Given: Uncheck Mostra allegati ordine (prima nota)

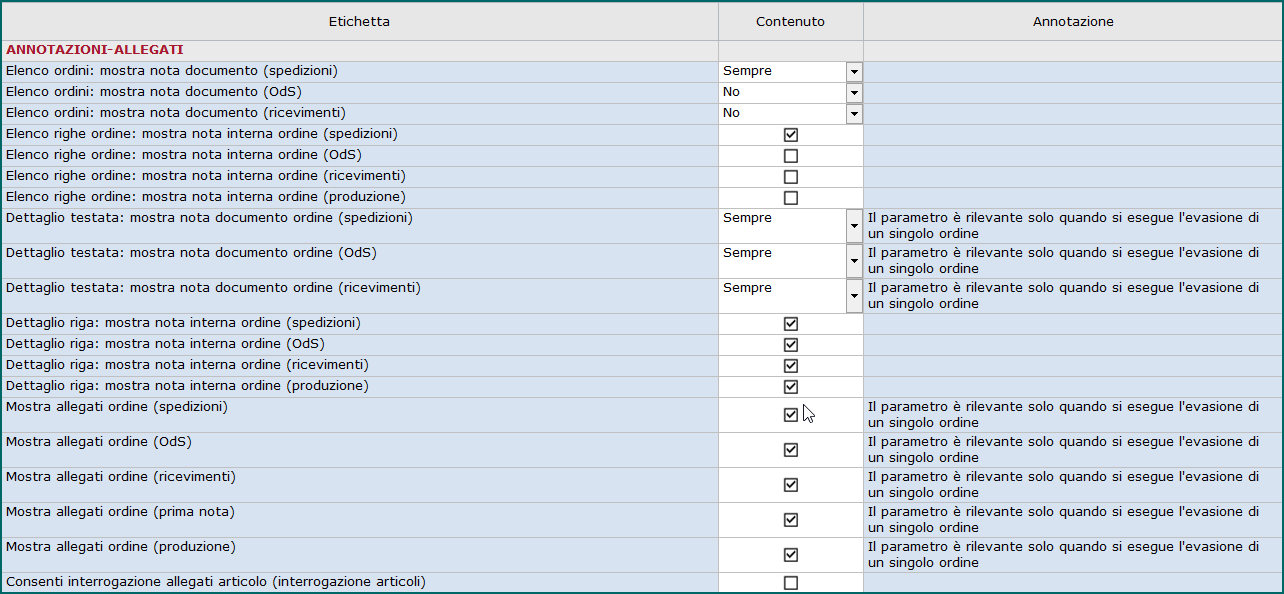Looking at the screenshot, I should [x=791, y=520].
